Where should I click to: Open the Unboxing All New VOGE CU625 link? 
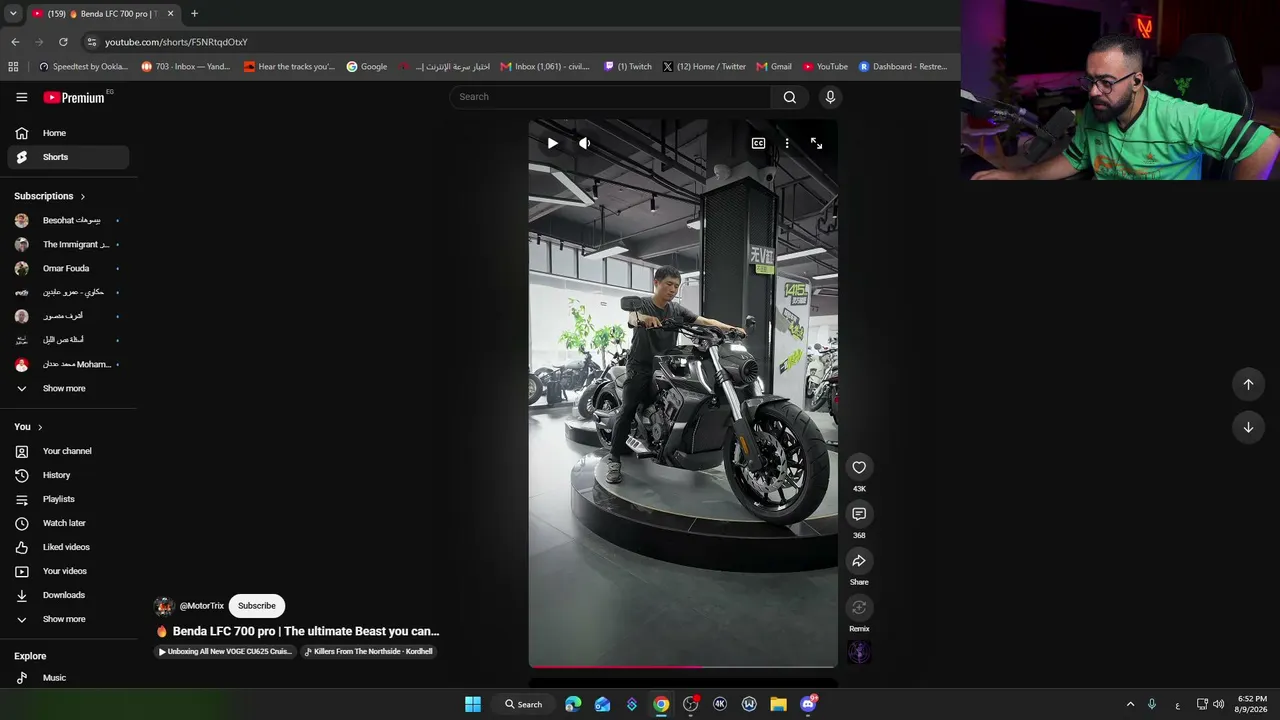click(225, 651)
